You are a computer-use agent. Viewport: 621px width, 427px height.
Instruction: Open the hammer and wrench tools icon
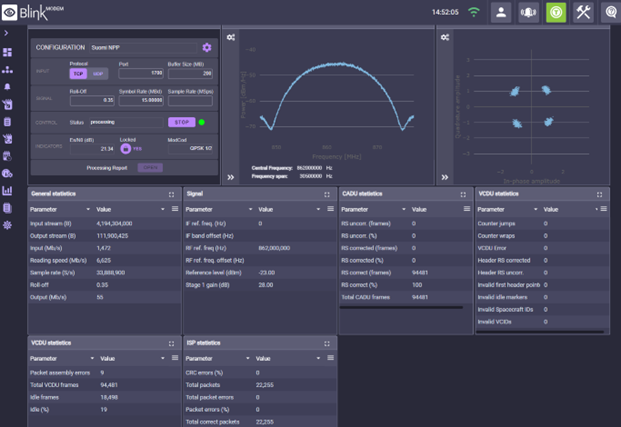[x=583, y=12]
